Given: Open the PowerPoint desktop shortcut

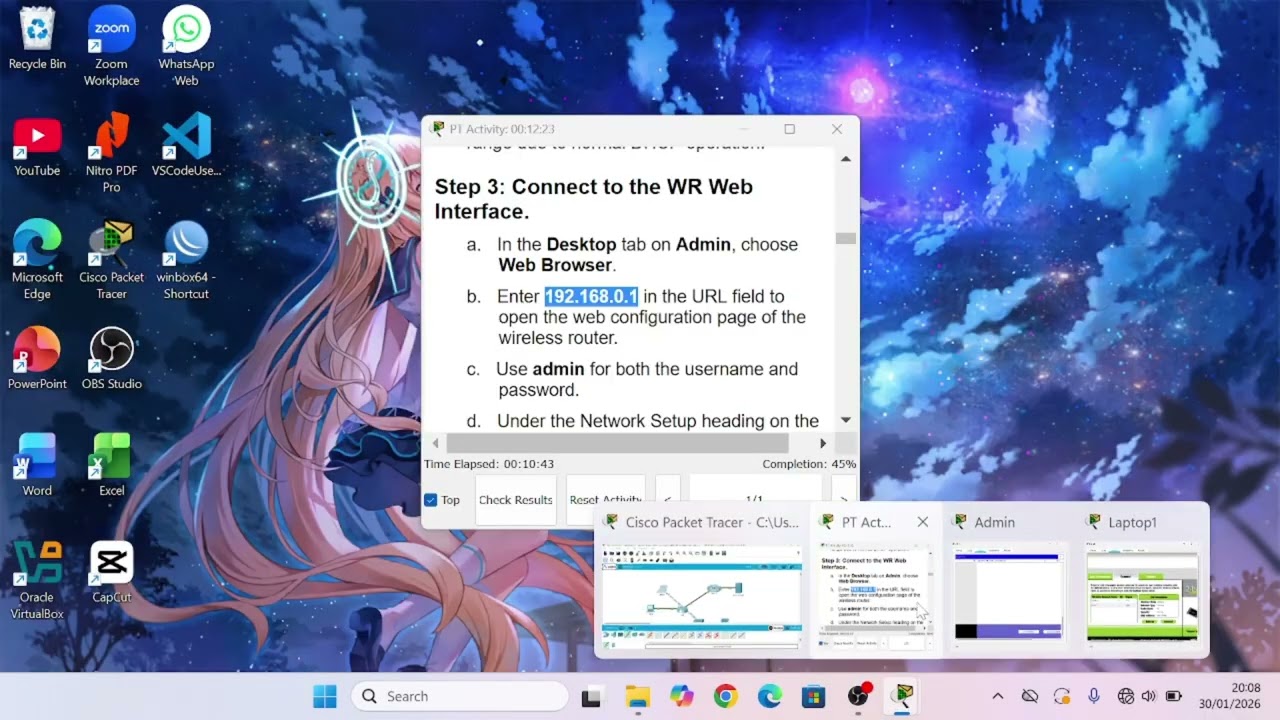Looking at the screenshot, I should point(37,358).
